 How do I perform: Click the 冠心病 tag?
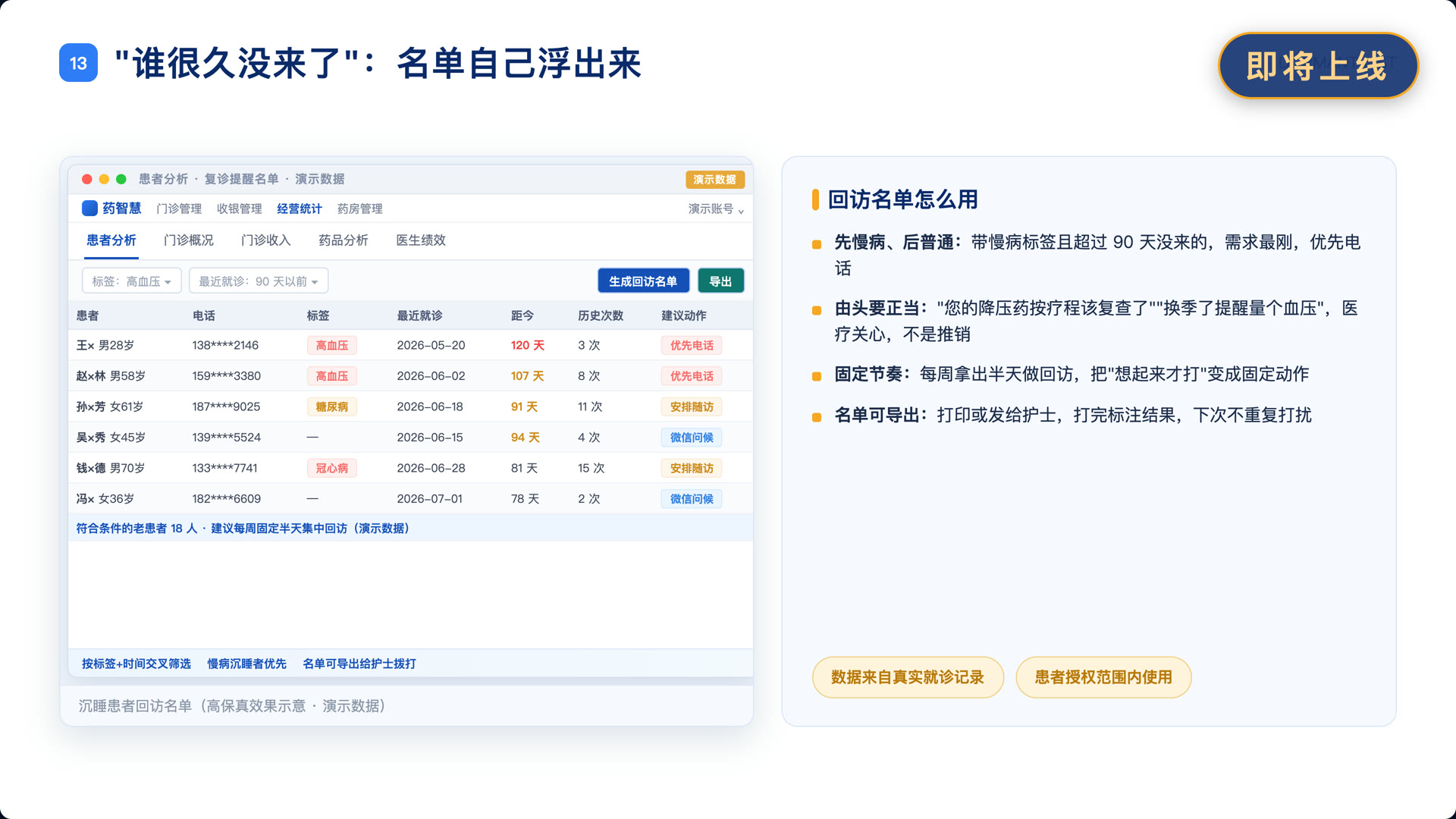click(332, 469)
